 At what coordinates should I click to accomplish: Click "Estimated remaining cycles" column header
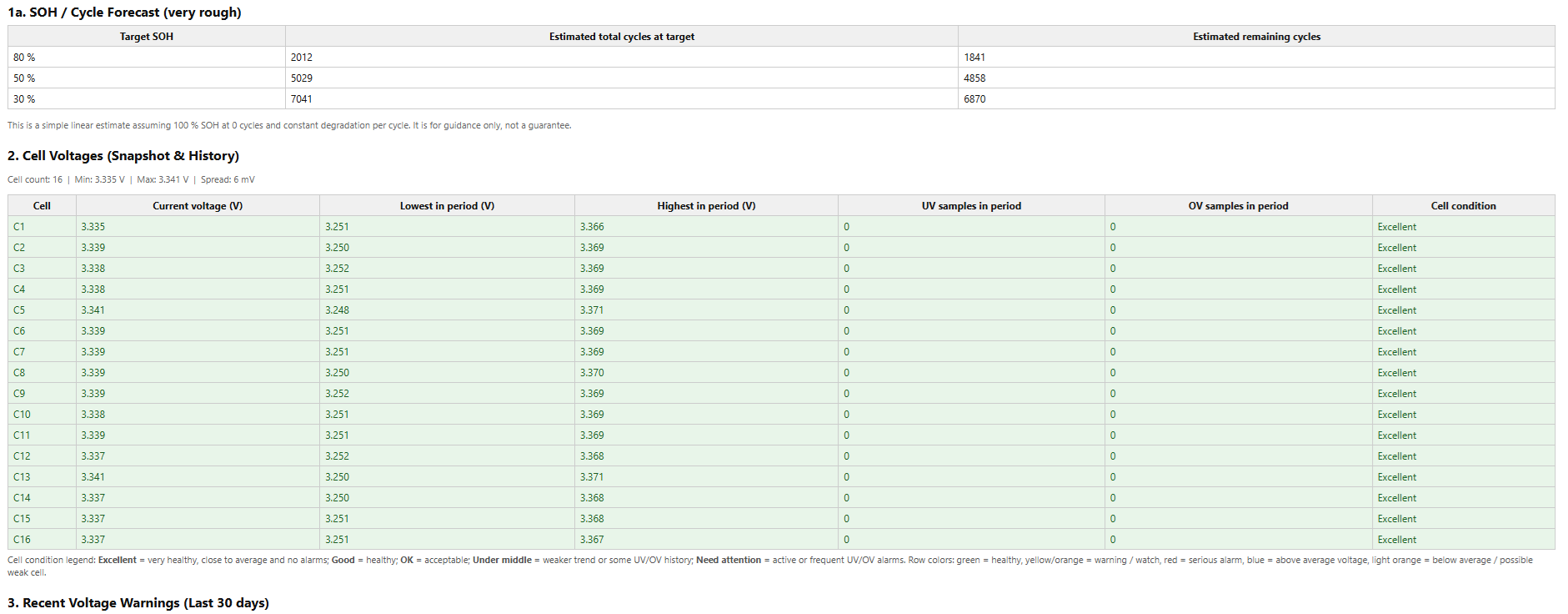1256,37
